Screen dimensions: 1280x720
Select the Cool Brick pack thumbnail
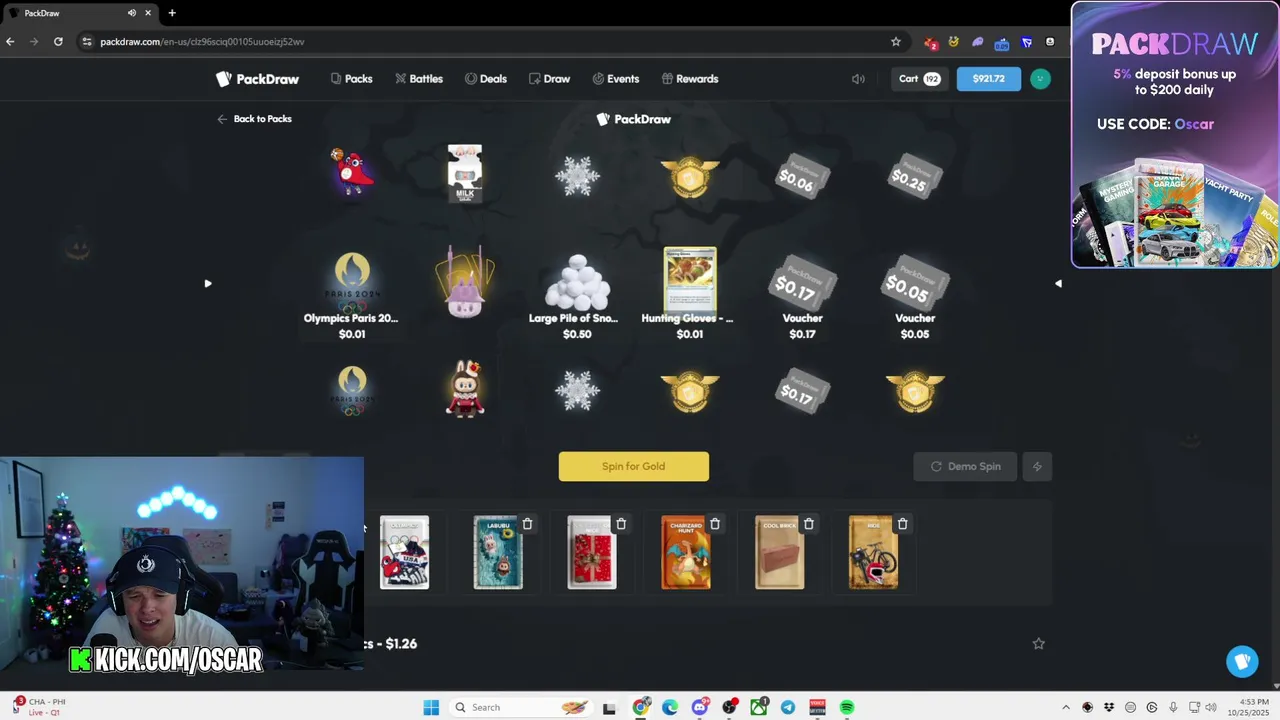pyautogui.click(x=779, y=552)
